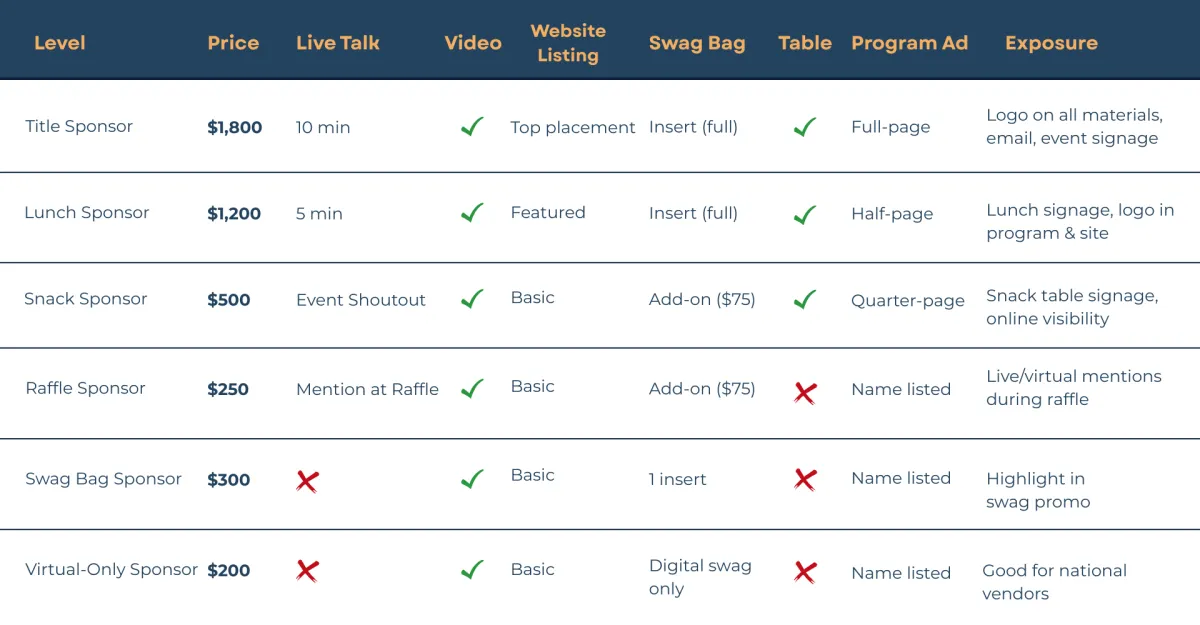Click the Lunch Sponsor video checkmark

472,213
